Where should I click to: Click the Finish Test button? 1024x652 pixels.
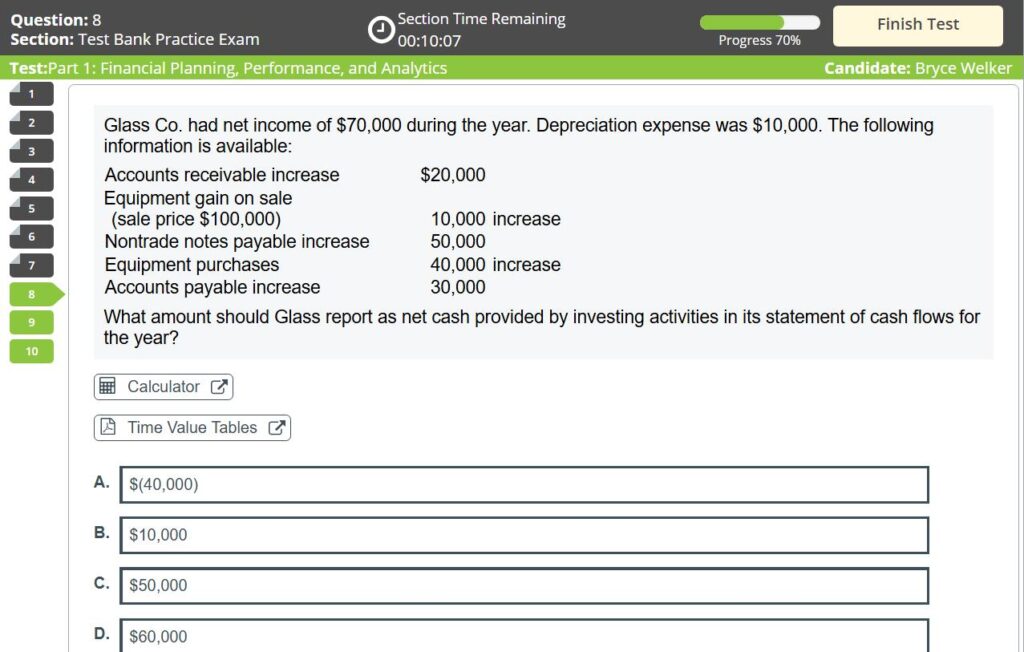pyautogui.click(x=917, y=25)
